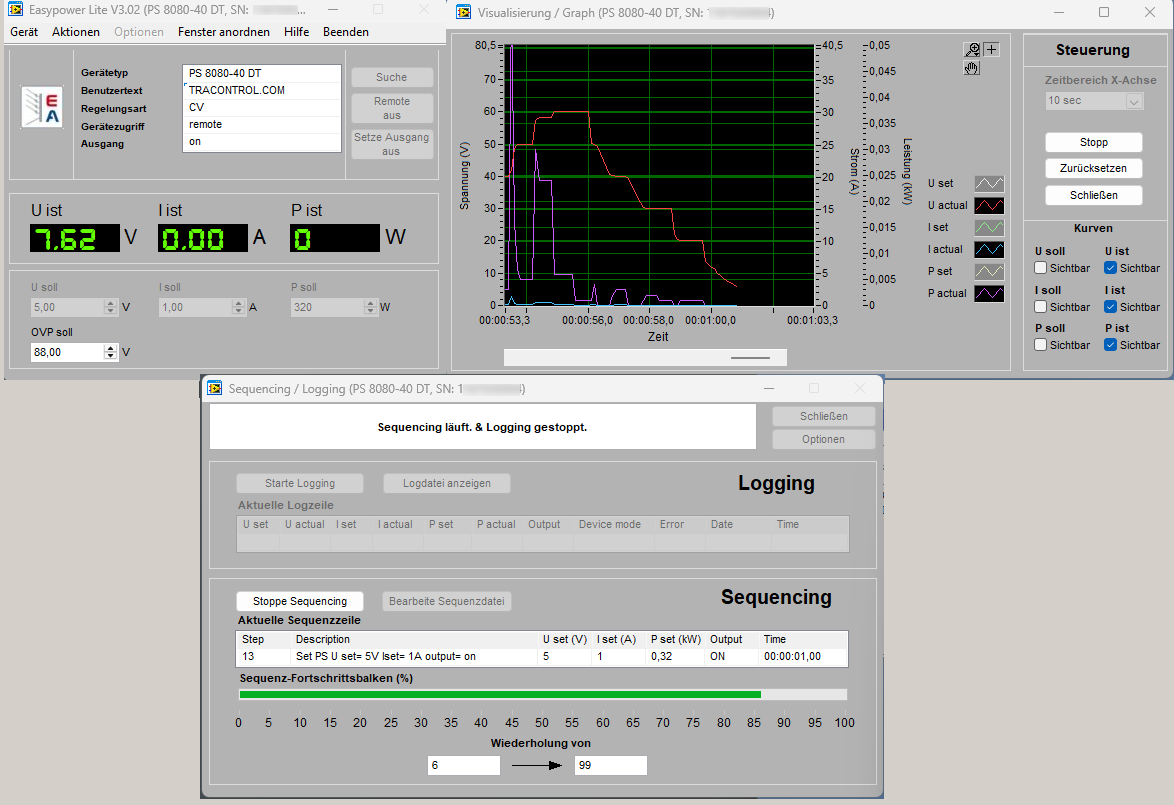
Task: Increase the OVP soll value stepper
Action: point(110,348)
